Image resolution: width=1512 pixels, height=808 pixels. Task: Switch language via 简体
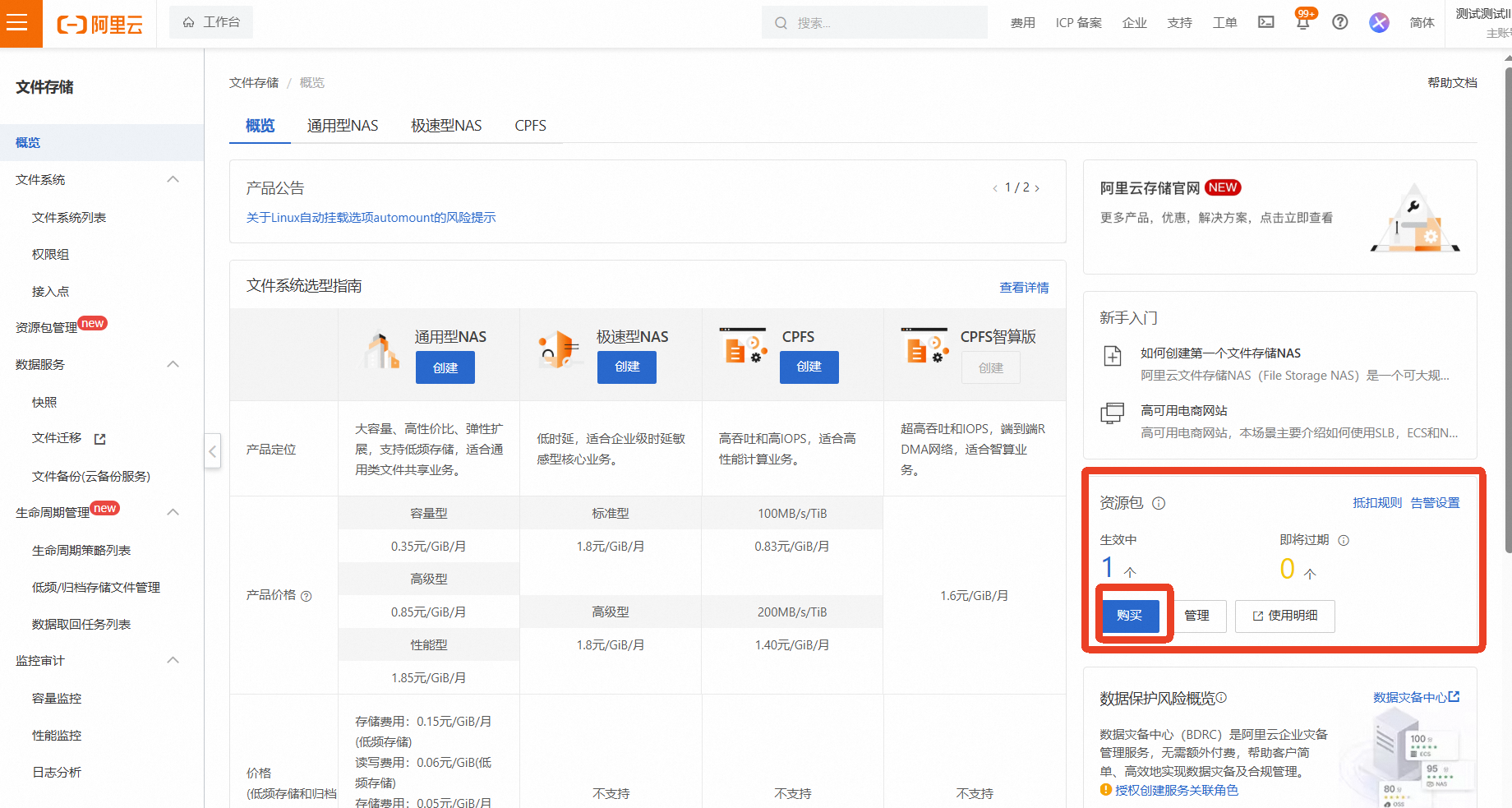tap(1422, 23)
